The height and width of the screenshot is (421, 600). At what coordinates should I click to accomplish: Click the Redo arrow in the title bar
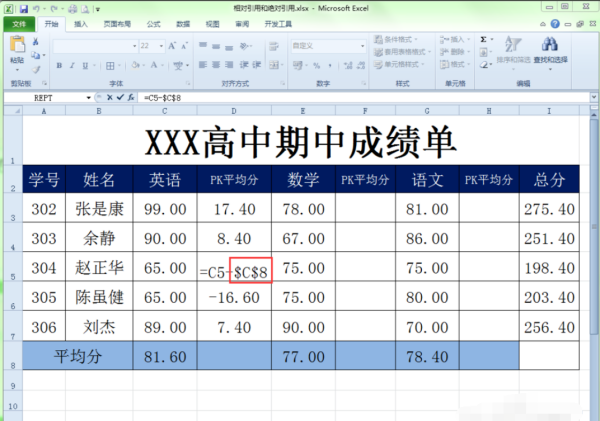pos(54,8)
